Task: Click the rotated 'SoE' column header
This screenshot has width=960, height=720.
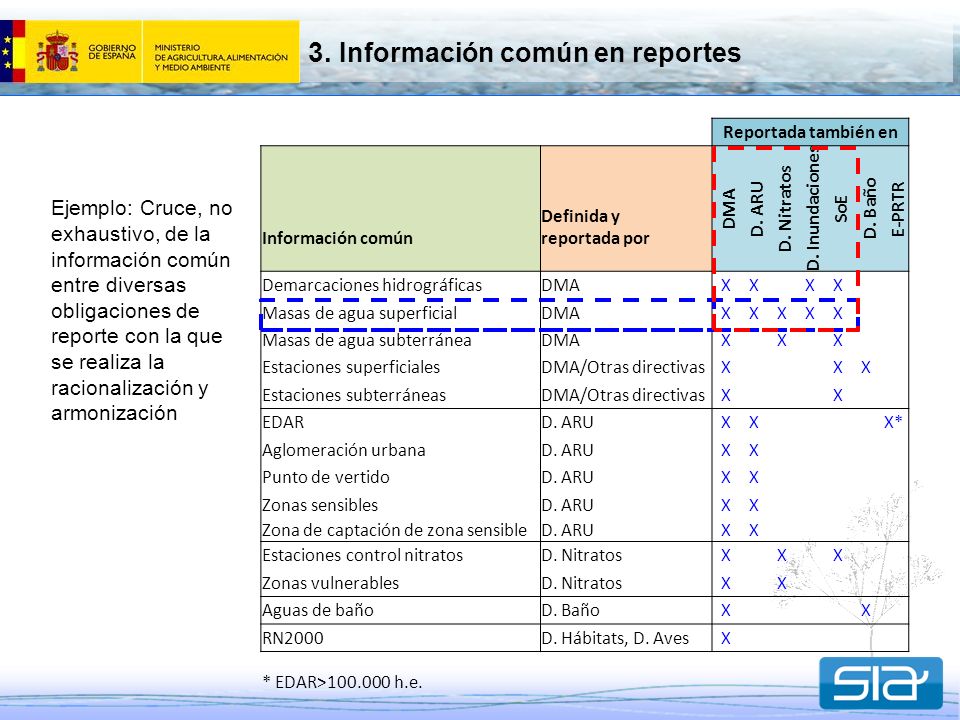Action: pos(841,209)
